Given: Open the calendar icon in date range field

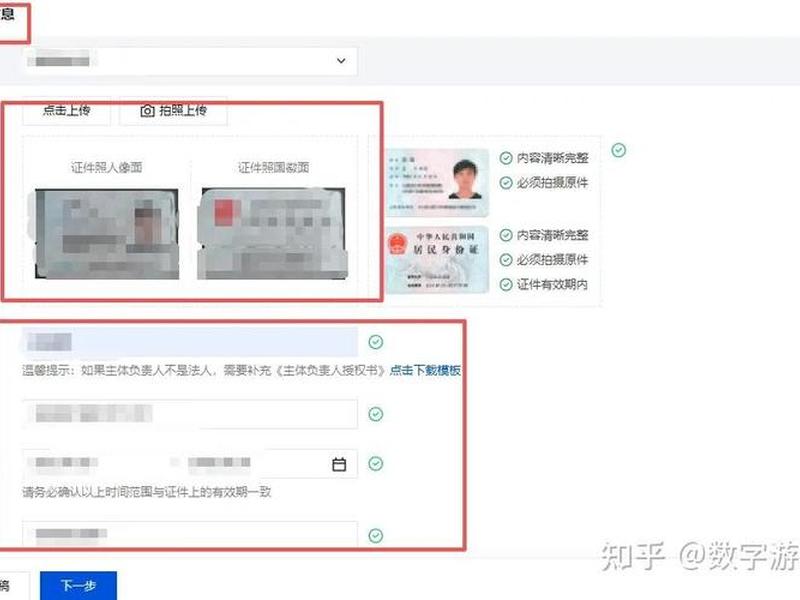Looking at the screenshot, I should [339, 464].
